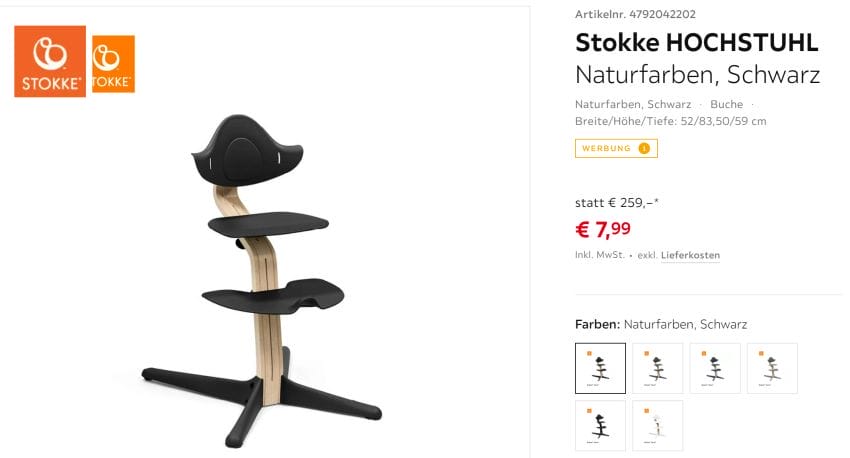
Task: Click the small partially hidden Stokke logo
Action: (x=114, y=64)
